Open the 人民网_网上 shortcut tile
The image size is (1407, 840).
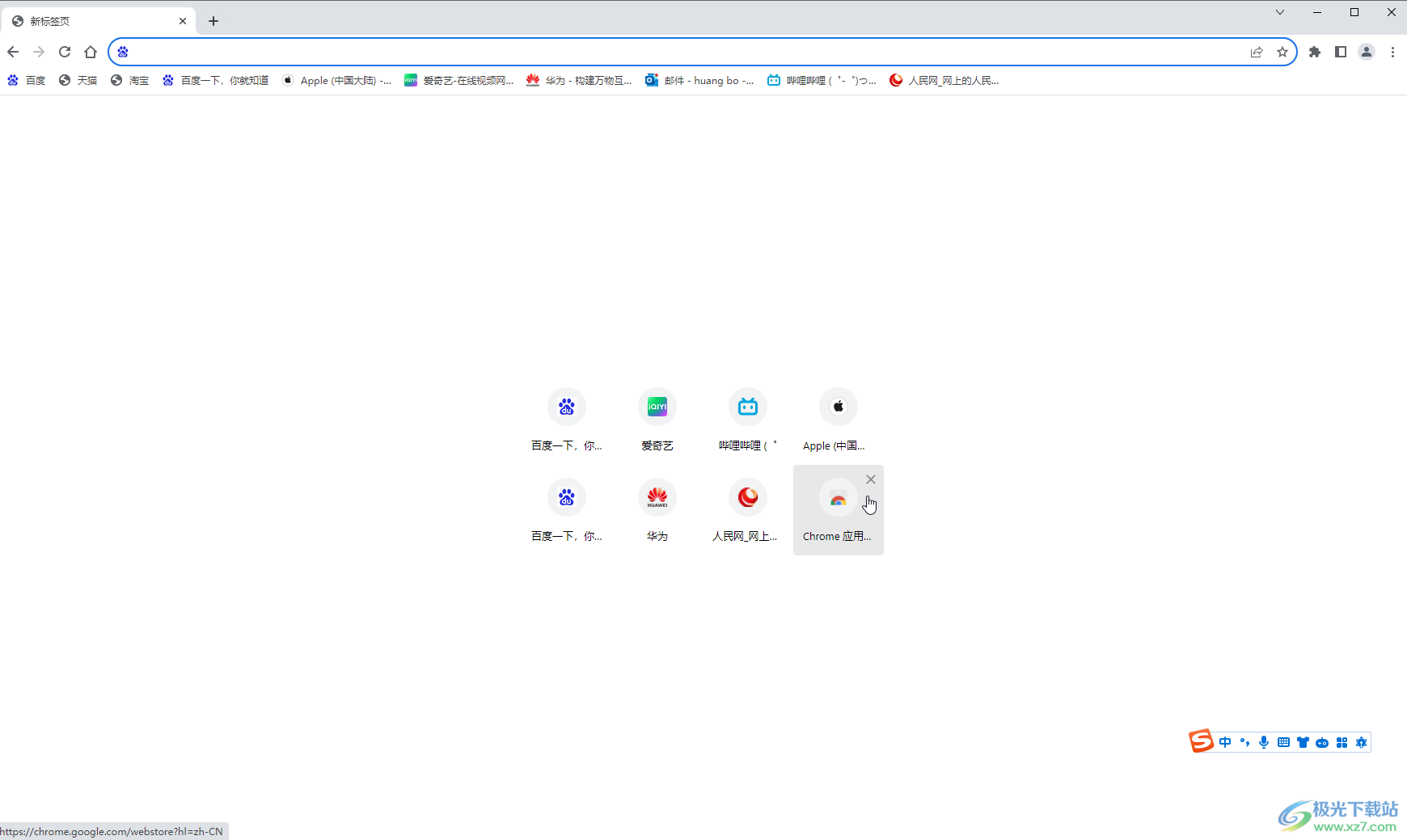pos(748,510)
